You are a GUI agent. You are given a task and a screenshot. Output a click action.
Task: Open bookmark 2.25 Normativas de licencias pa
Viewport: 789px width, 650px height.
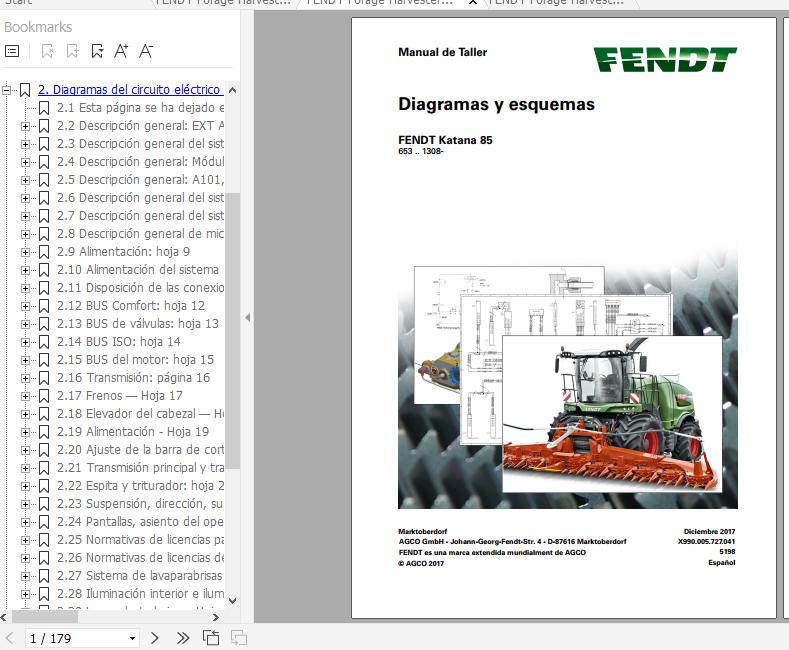(x=140, y=540)
